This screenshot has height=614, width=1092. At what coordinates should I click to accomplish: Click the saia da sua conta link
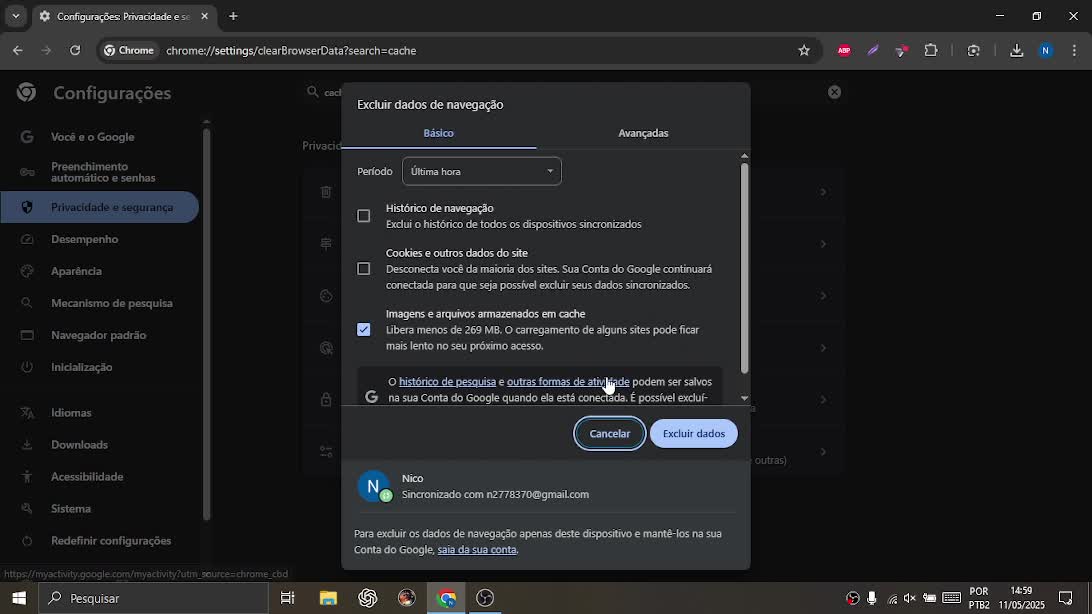[x=477, y=549]
